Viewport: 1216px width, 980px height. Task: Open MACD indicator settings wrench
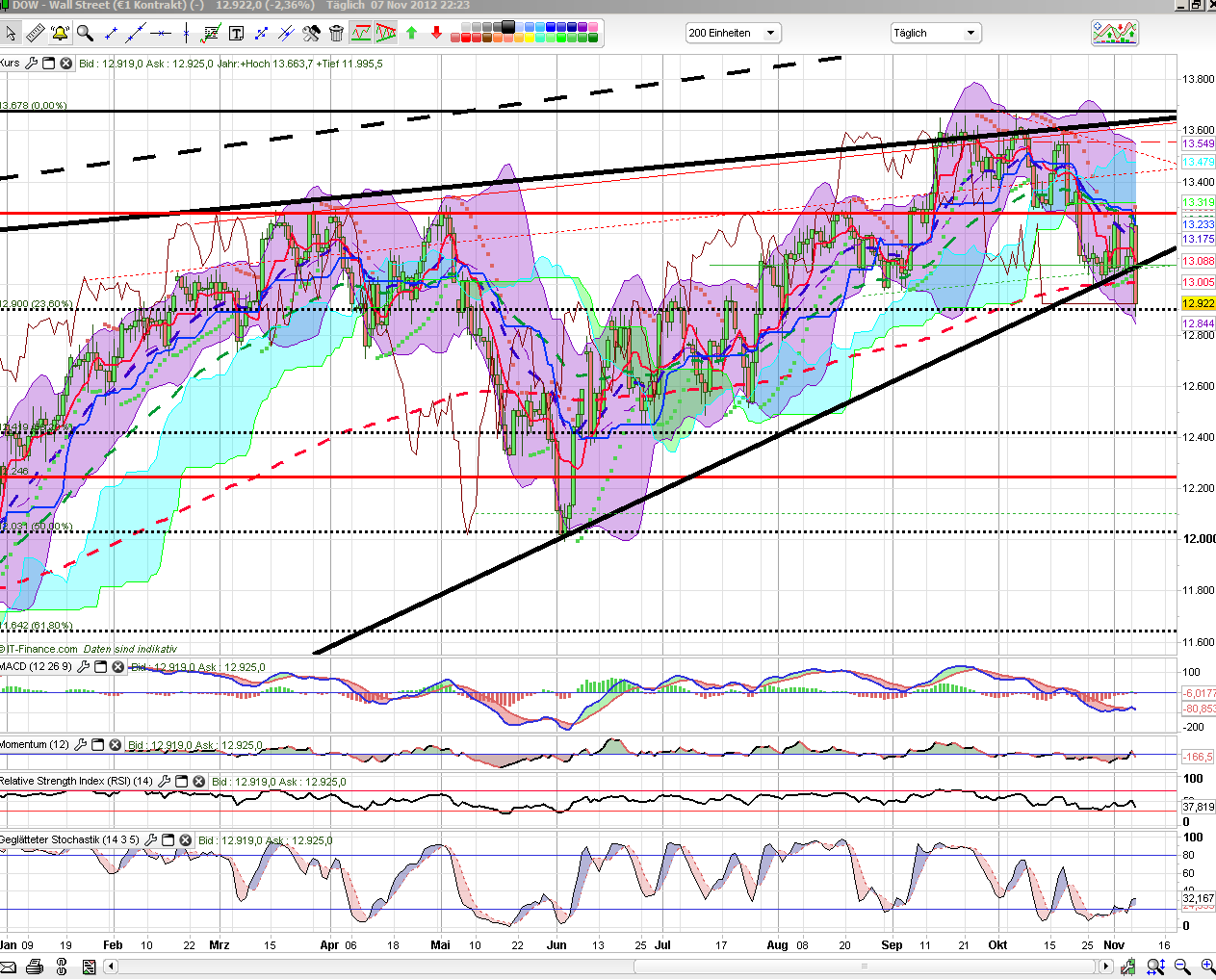coord(83,666)
